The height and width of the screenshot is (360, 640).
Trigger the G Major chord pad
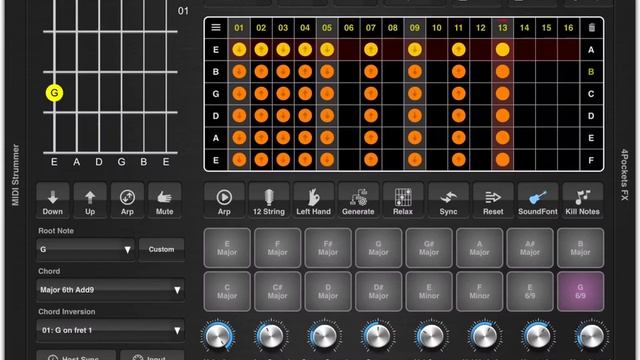coord(378,248)
